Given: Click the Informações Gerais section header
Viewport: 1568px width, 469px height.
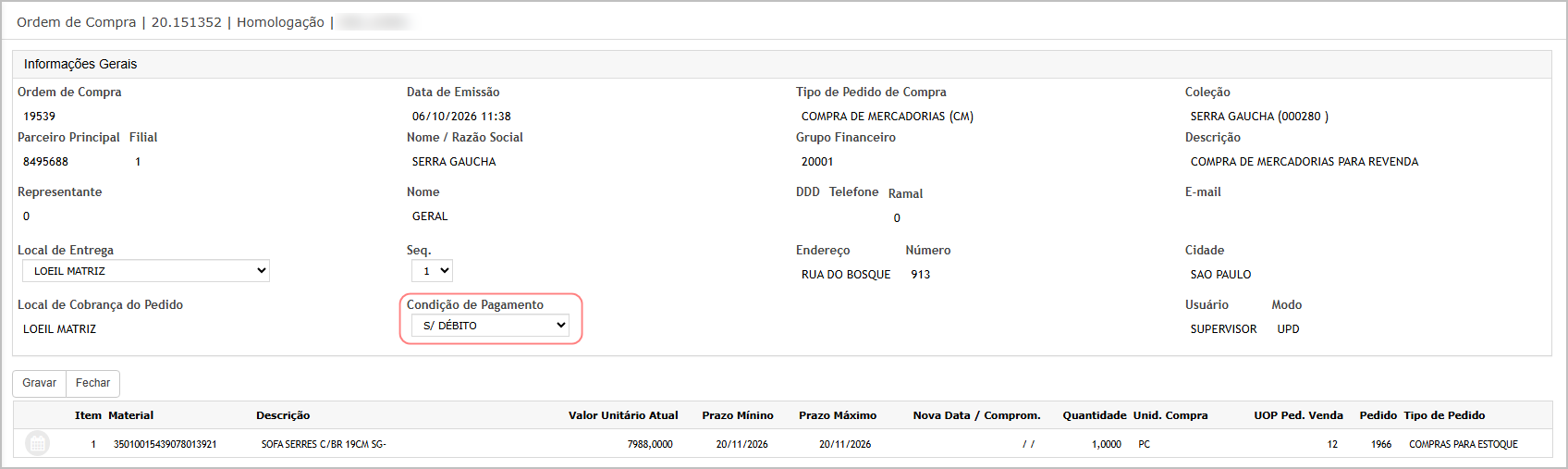Looking at the screenshot, I should pyautogui.click(x=80, y=64).
